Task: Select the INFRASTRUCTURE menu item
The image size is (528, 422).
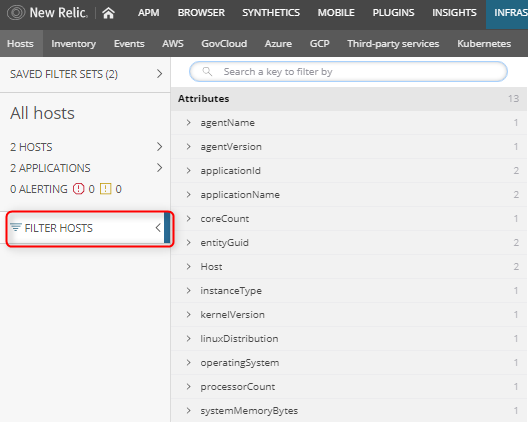Action: tap(507, 14)
